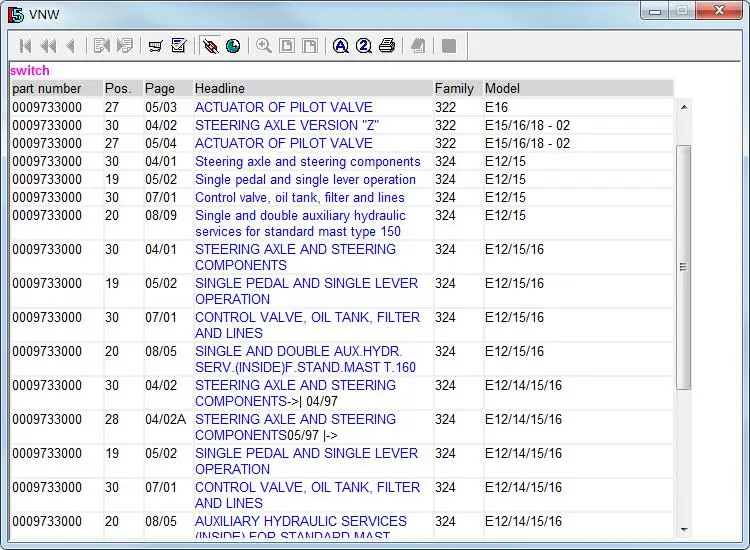
Task: Click the part number column header
Action: [x=46, y=89]
